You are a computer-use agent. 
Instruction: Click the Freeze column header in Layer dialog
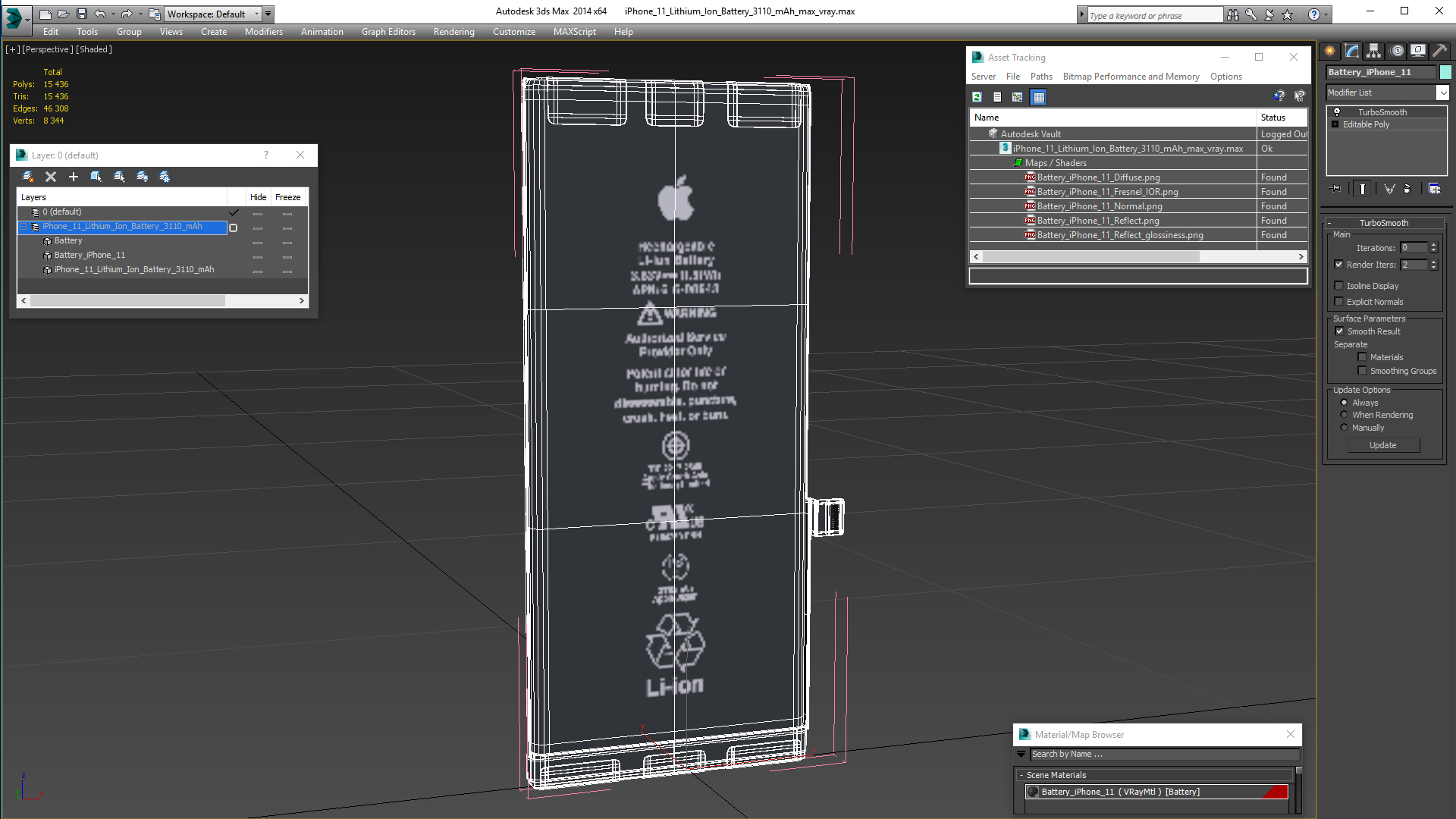(288, 197)
